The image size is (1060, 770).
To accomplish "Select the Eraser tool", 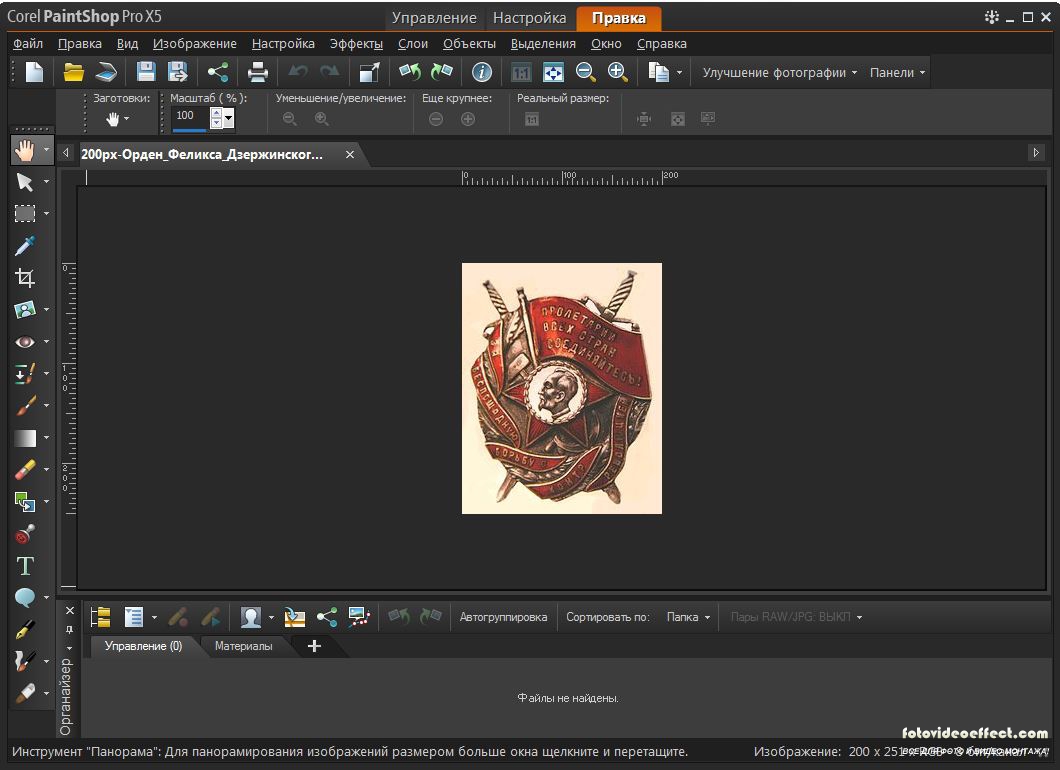I will [25, 469].
